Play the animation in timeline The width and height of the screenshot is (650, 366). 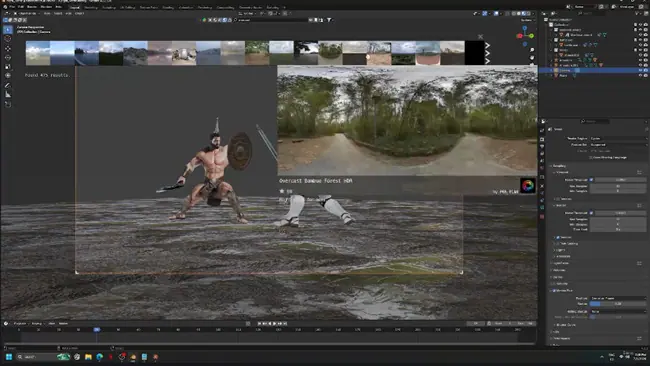[274, 324]
